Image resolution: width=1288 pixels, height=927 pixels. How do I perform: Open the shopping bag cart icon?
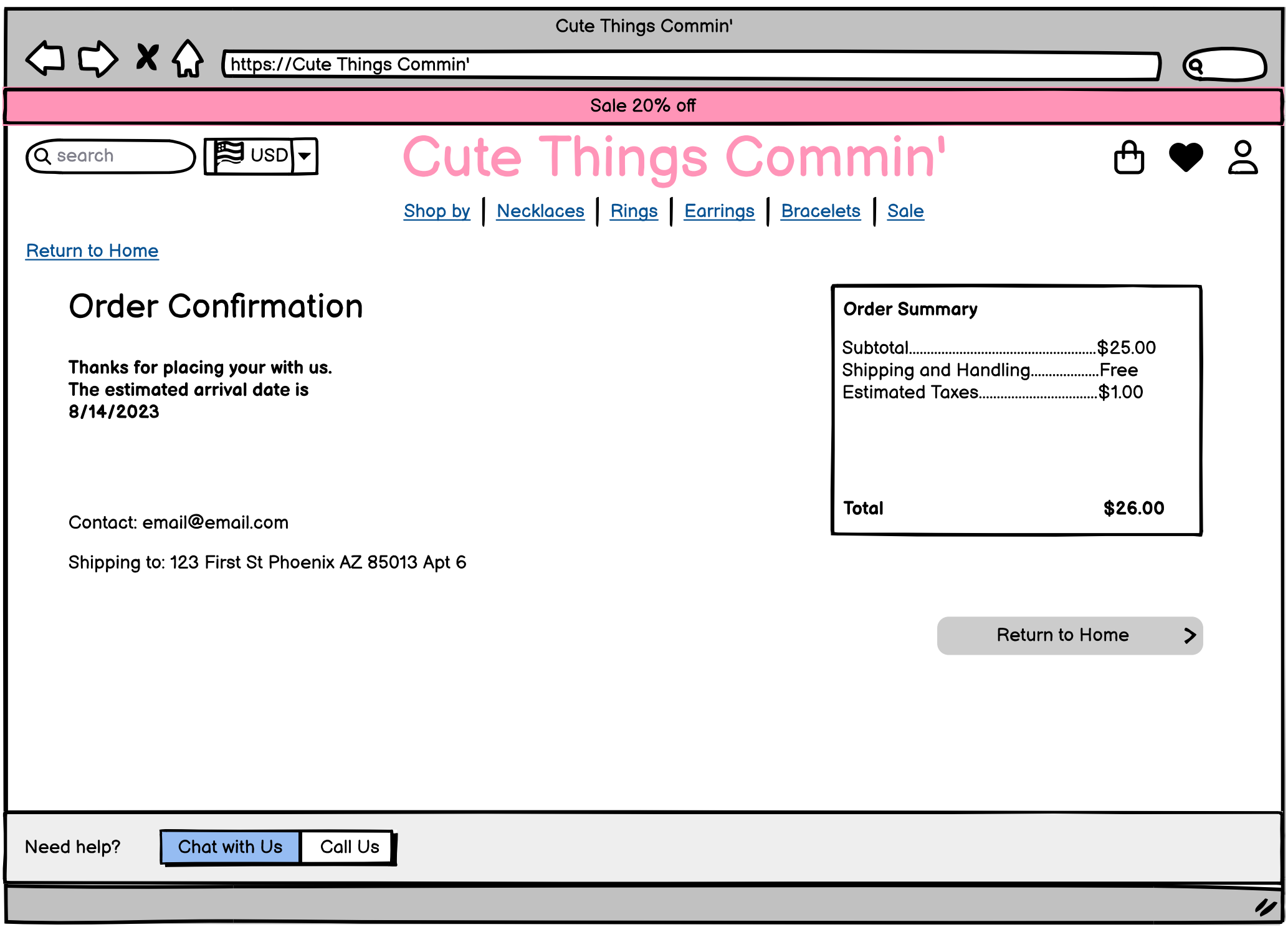click(1128, 157)
